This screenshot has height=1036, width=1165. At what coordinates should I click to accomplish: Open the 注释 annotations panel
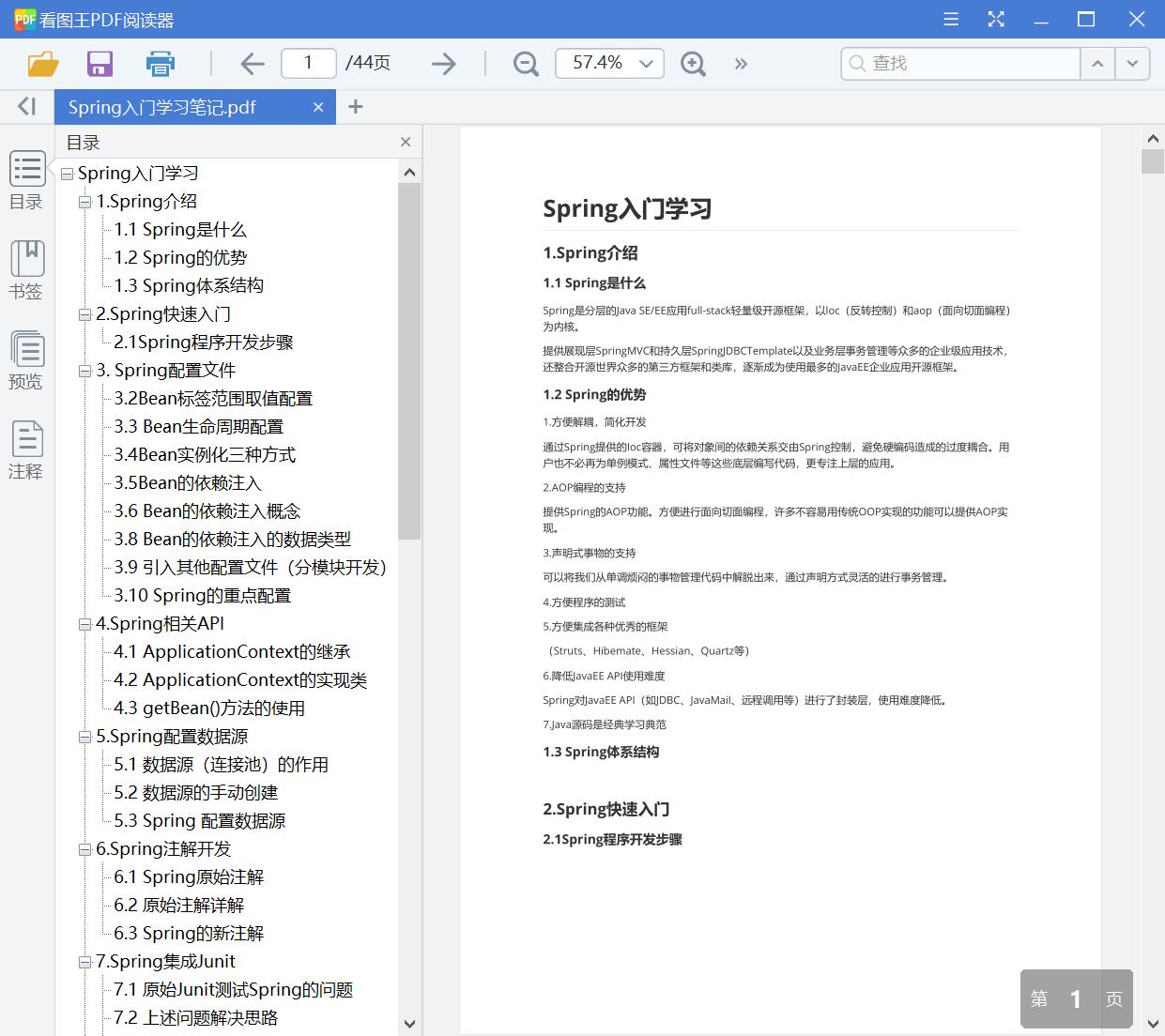[x=26, y=450]
